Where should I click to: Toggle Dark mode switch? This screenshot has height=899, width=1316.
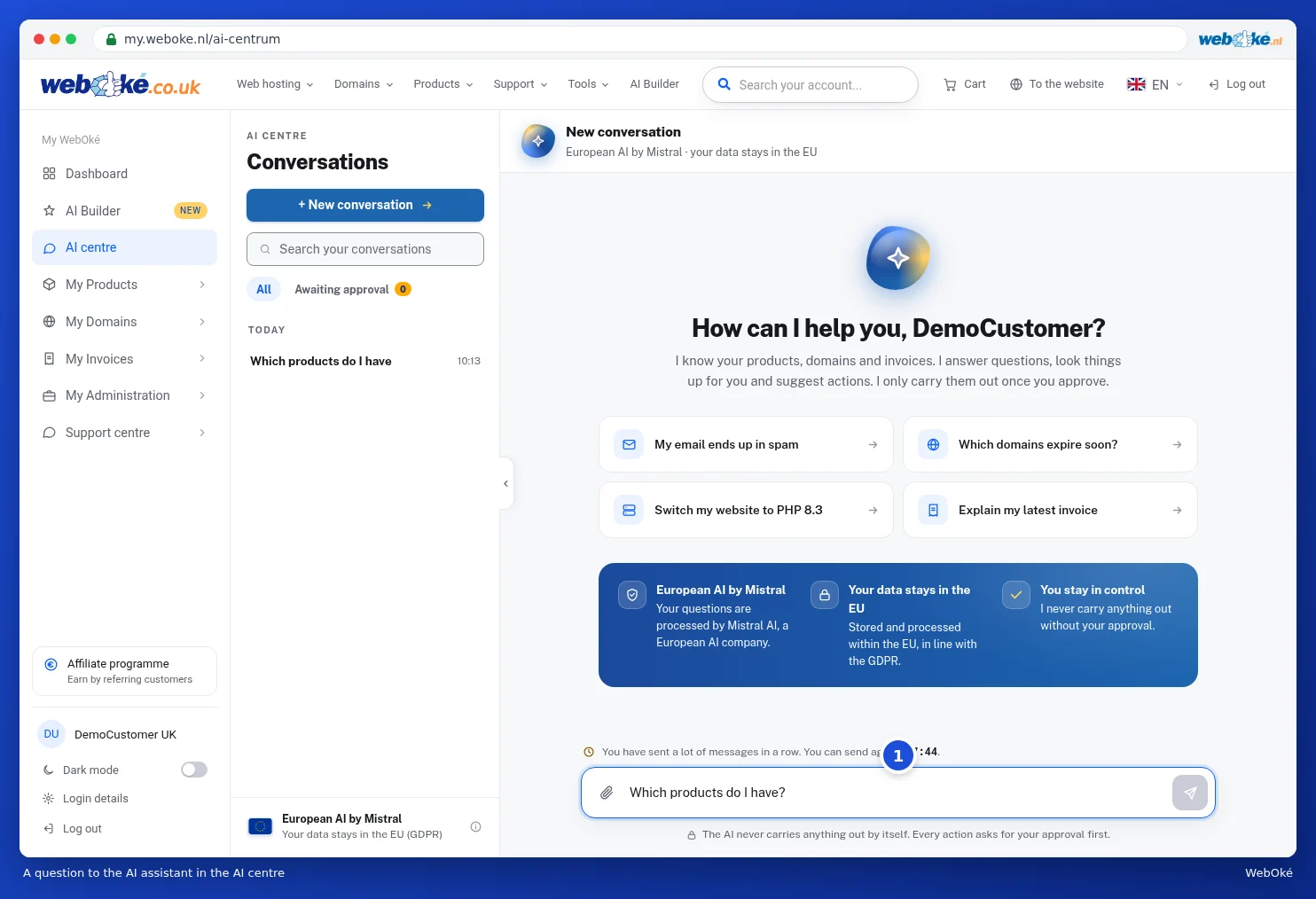[194, 770]
